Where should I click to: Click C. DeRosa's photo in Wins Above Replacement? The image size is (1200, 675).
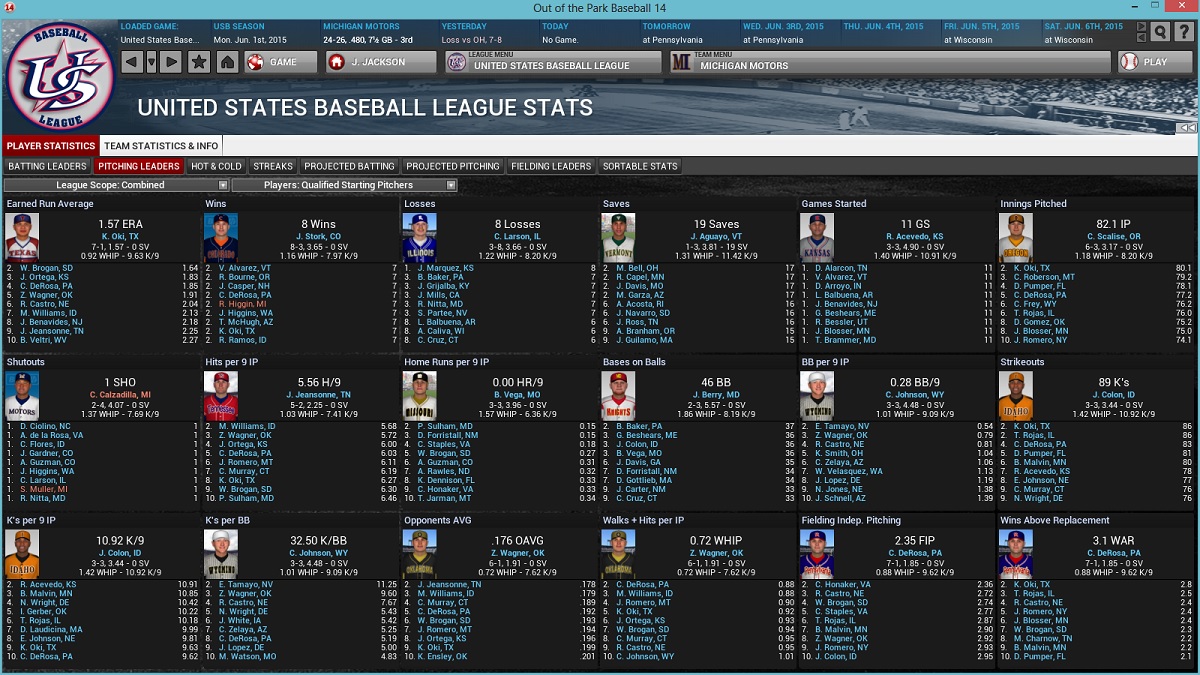pos(1016,553)
